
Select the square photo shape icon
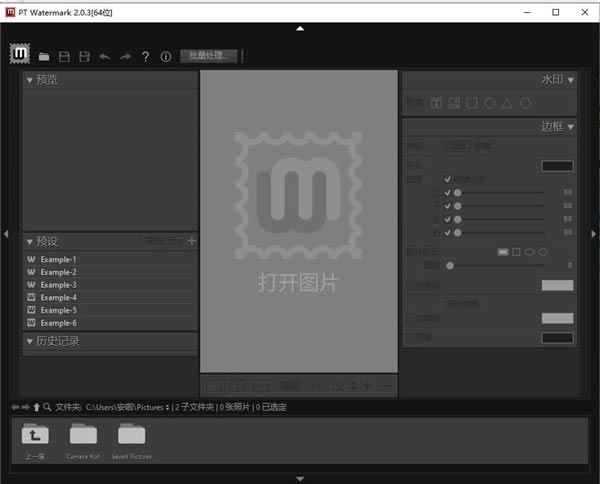(x=516, y=252)
